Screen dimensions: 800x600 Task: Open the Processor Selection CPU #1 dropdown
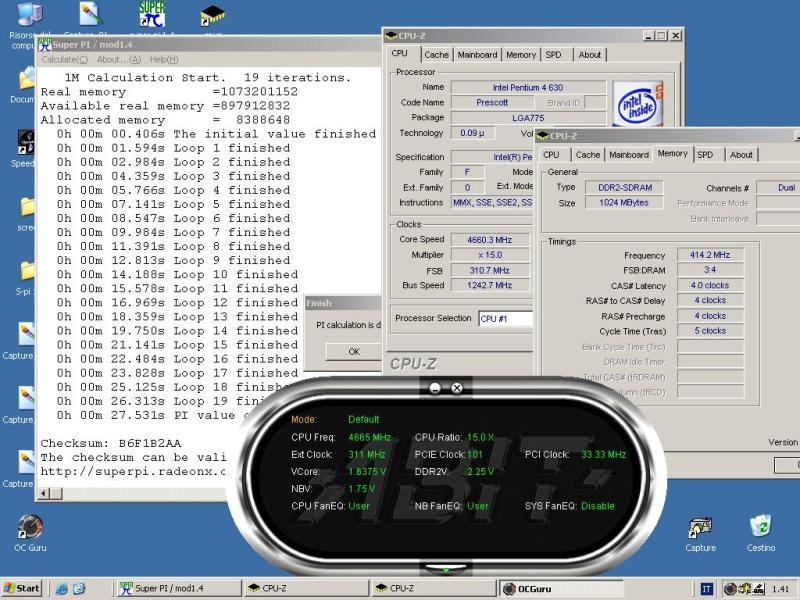[x=506, y=319]
